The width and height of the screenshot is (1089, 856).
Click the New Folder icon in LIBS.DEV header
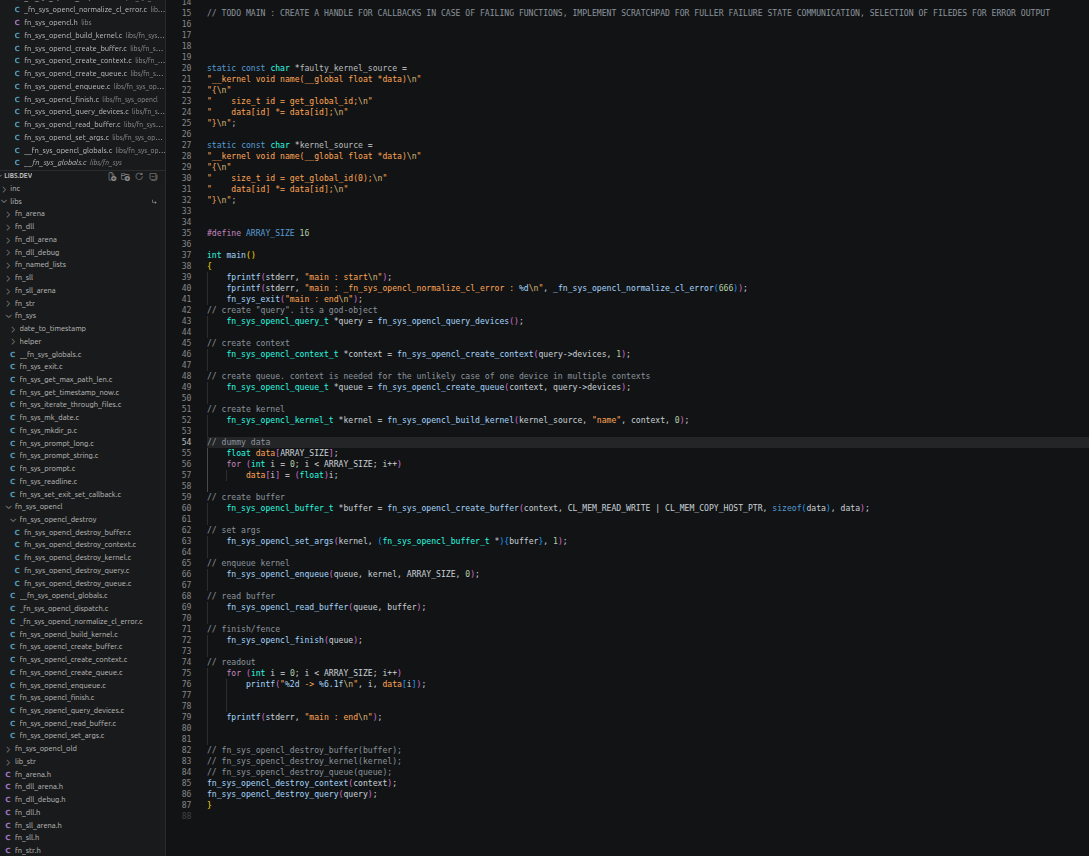pos(126,176)
